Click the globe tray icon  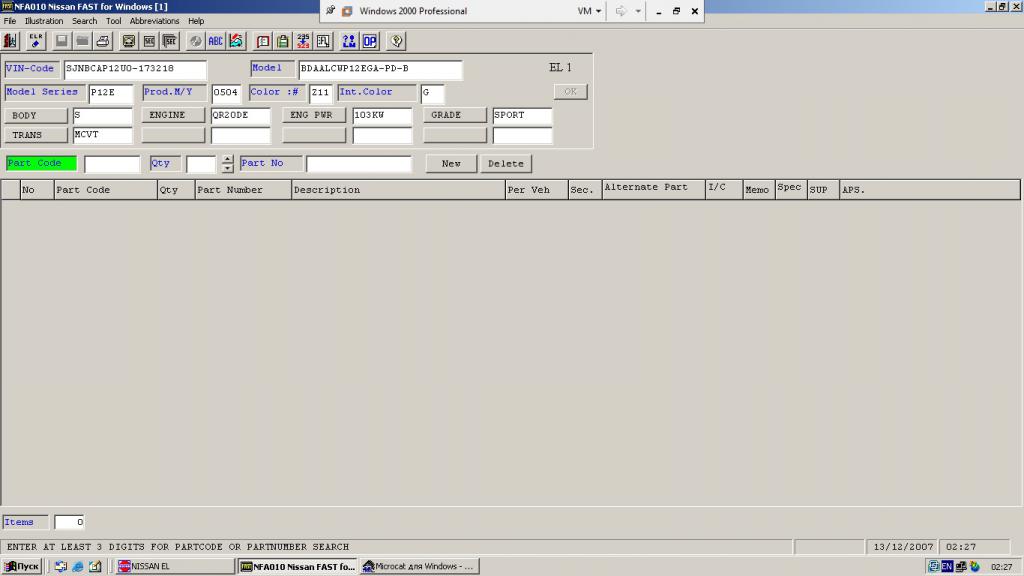click(975, 566)
